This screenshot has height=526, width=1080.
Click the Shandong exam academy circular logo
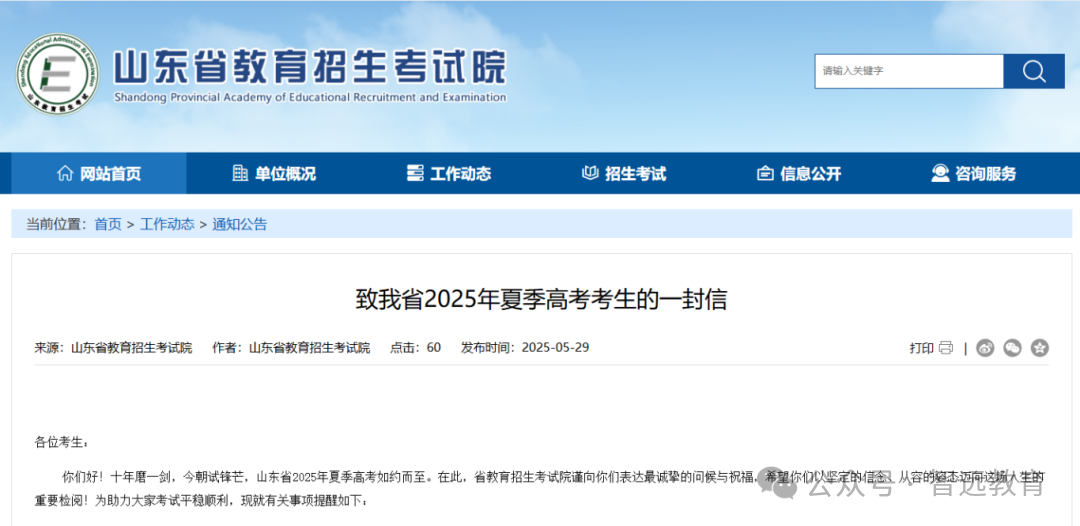pos(57,74)
